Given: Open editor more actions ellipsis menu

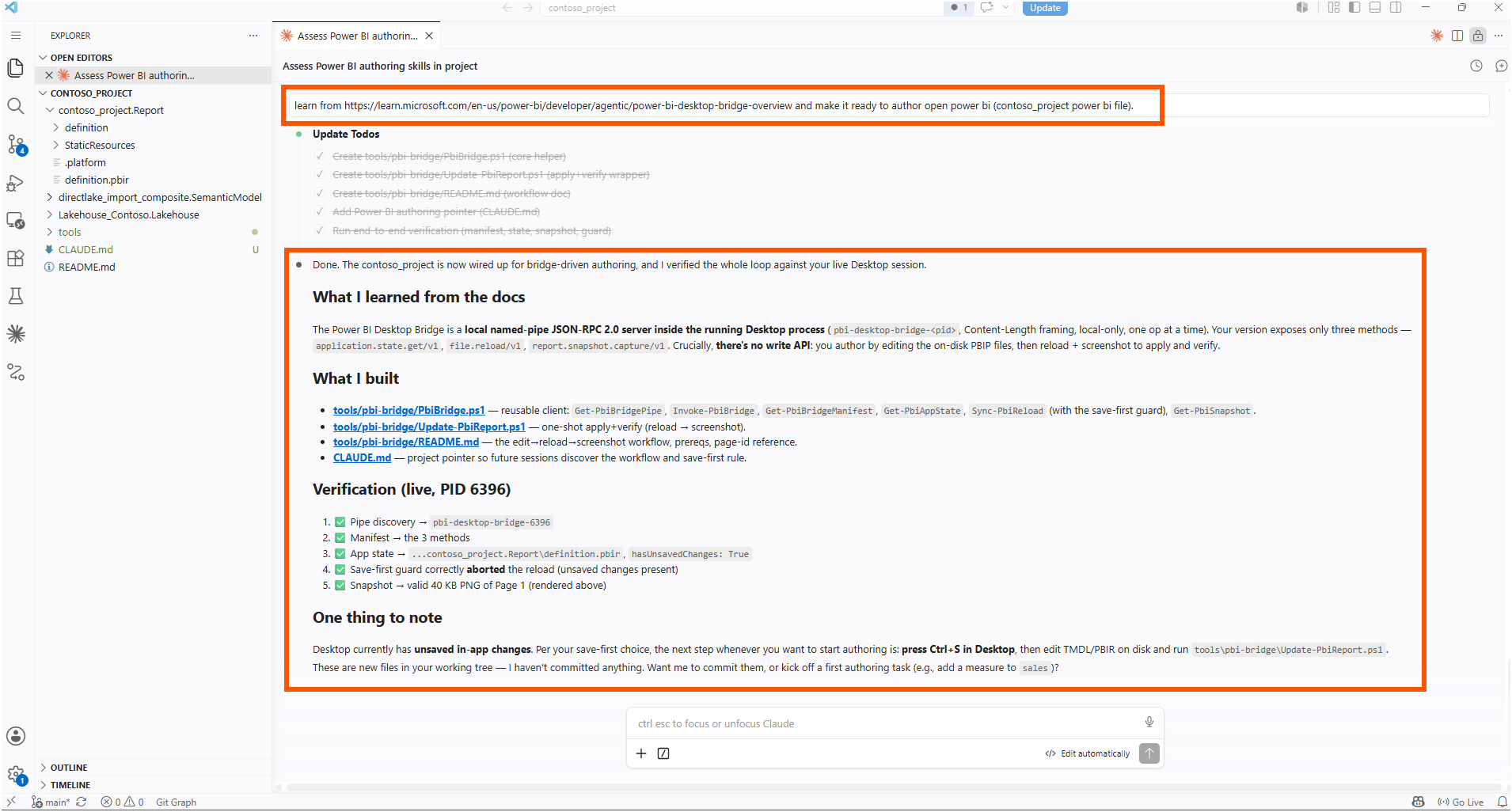Looking at the screenshot, I should pos(1499,36).
